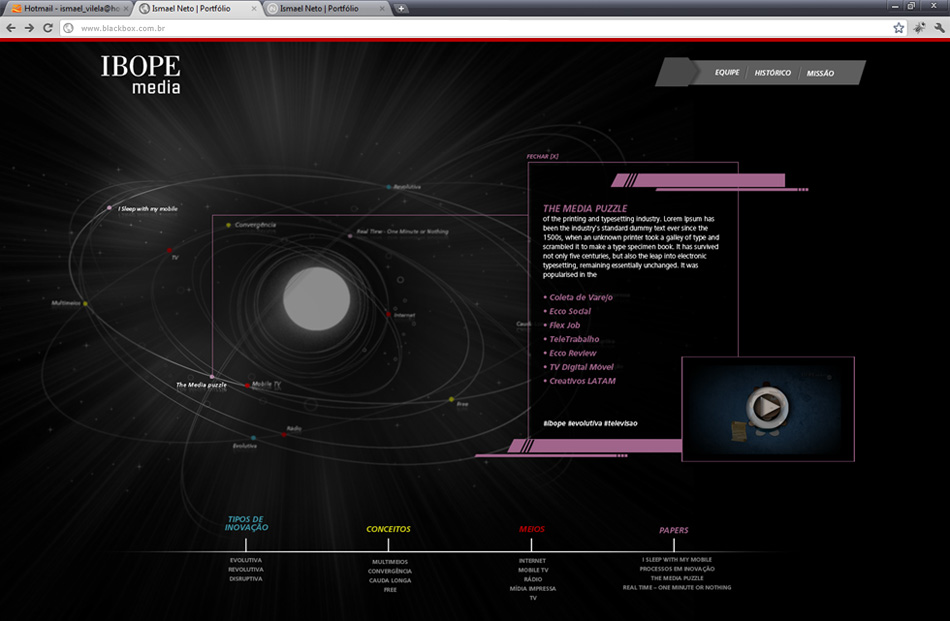The height and width of the screenshot is (621, 950).
Task: Open the wrench settings menu
Action: (x=939, y=28)
